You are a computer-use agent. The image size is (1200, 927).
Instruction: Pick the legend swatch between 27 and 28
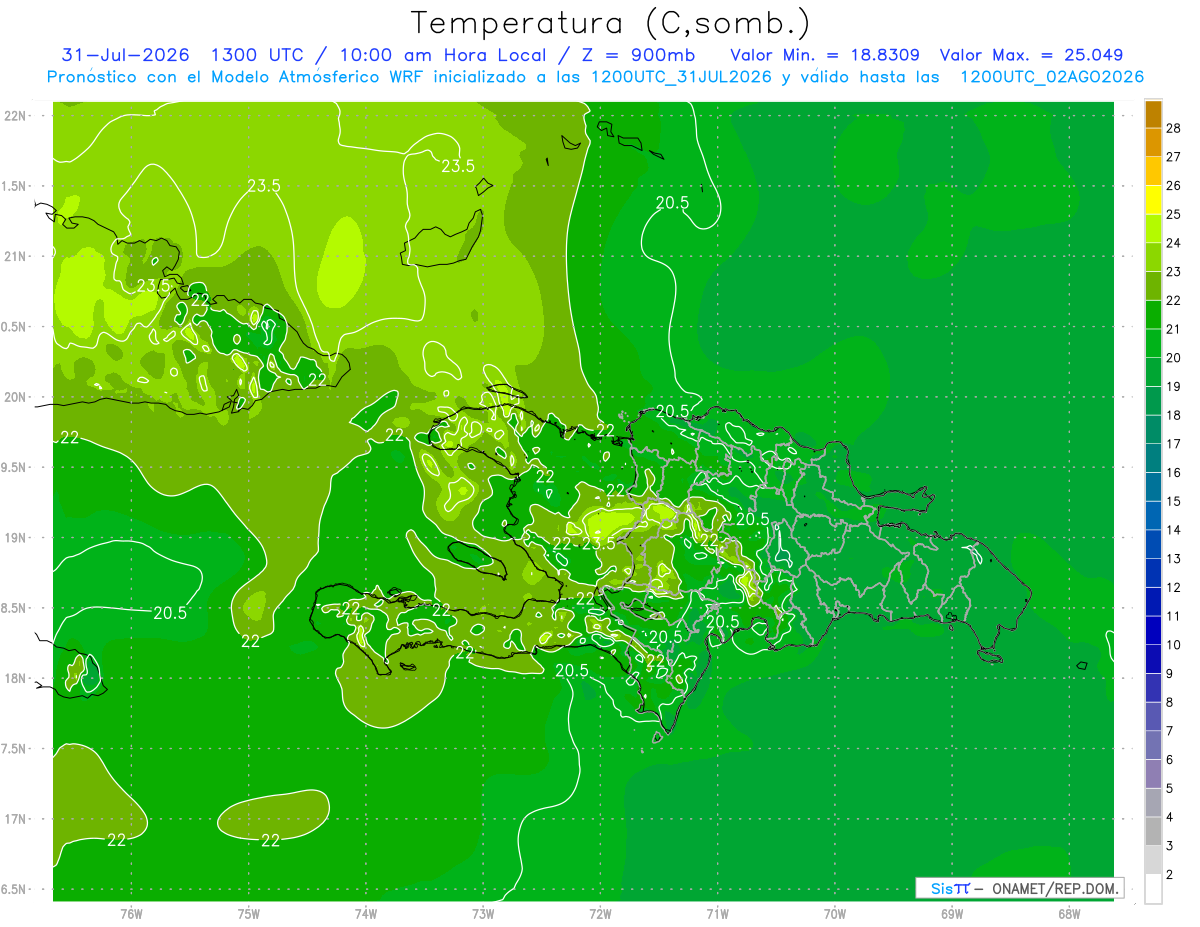pyautogui.click(x=1153, y=142)
